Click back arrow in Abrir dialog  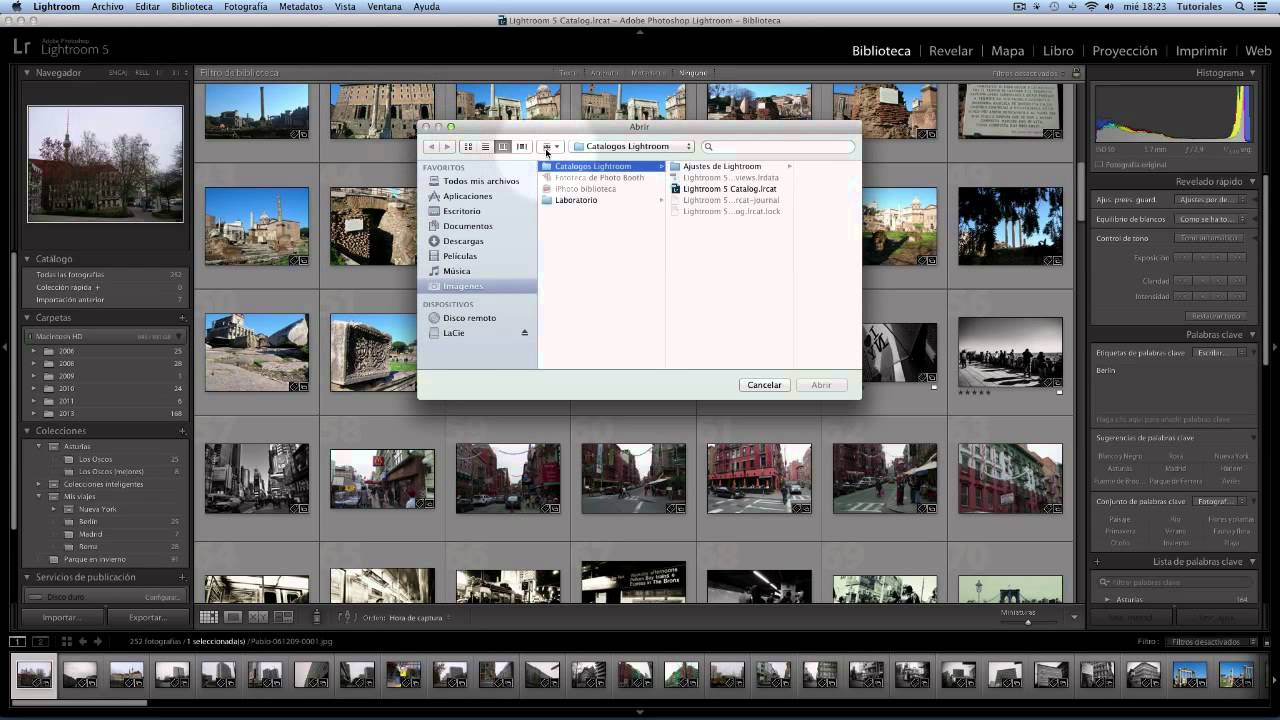(x=432, y=147)
